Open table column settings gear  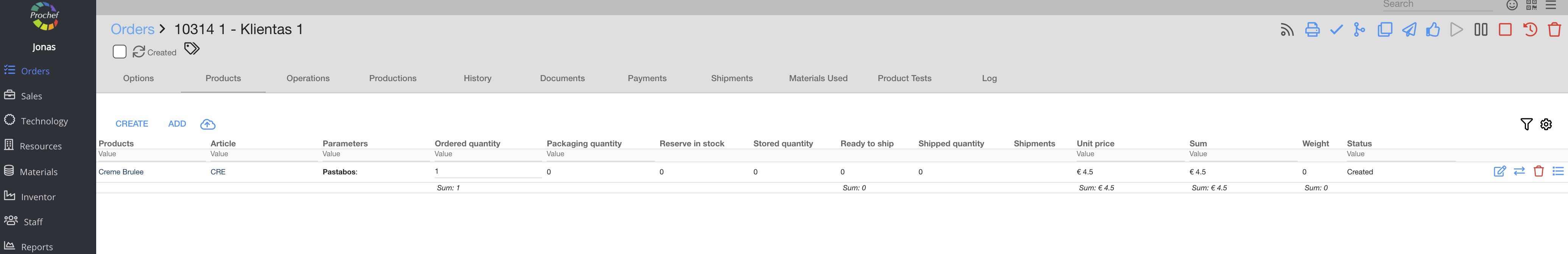coord(1546,124)
